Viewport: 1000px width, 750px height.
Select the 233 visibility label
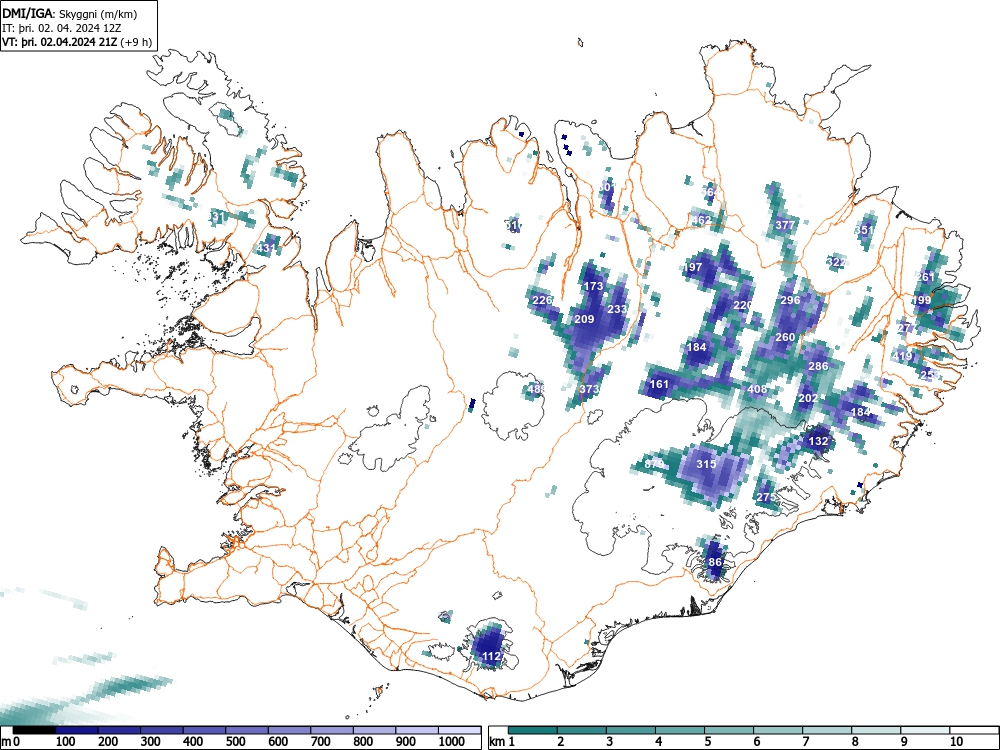point(617,309)
